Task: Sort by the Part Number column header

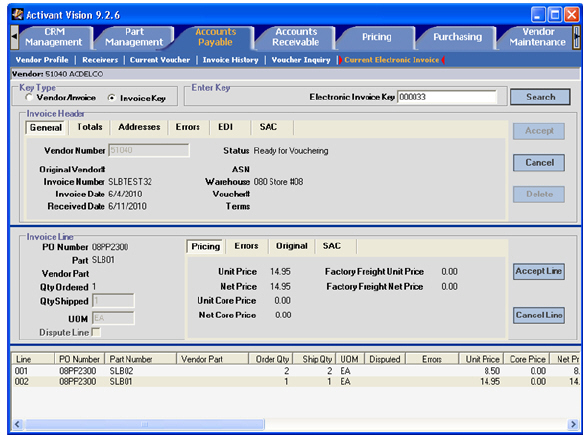Action: [140, 359]
